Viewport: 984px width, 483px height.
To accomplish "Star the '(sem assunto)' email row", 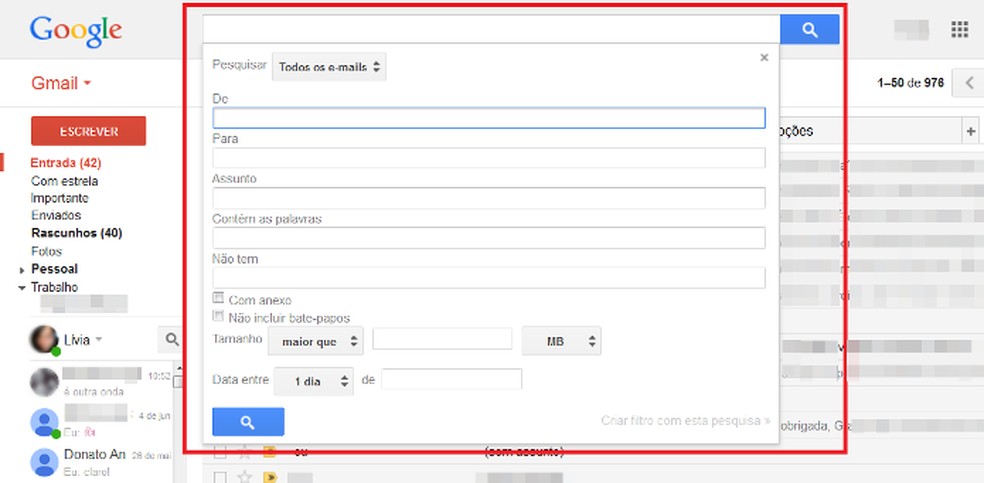I will point(245,450).
